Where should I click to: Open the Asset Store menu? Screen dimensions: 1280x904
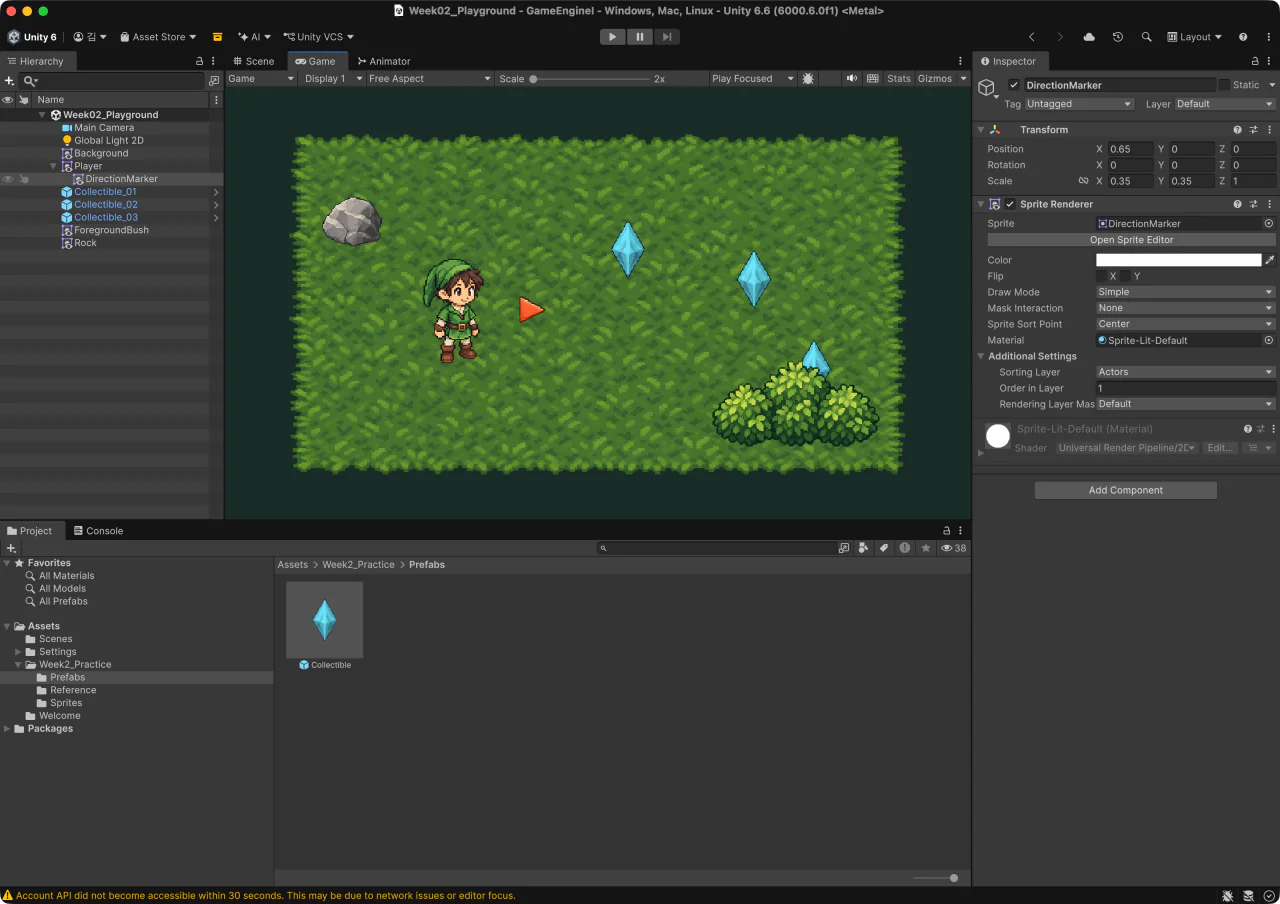(158, 37)
